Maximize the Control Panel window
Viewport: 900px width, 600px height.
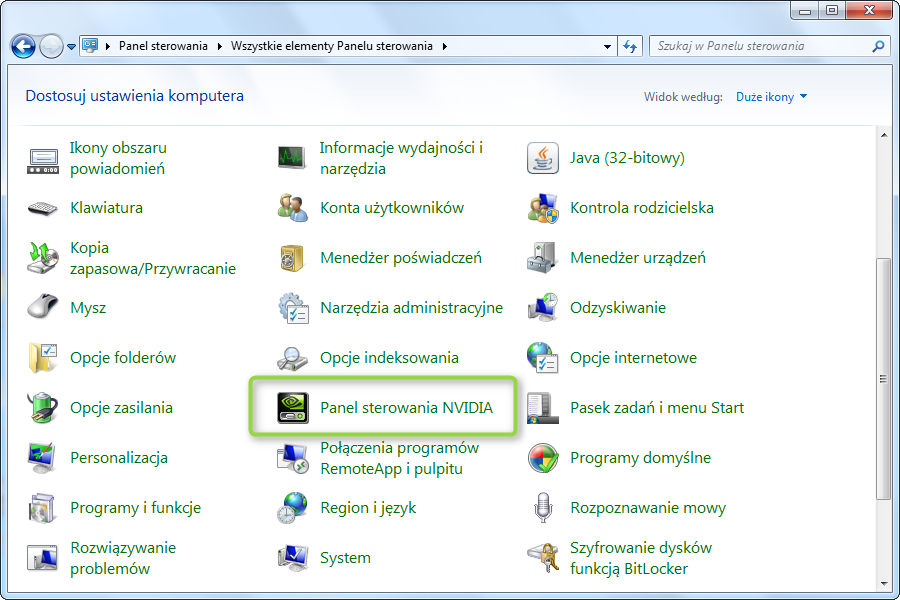pos(832,10)
